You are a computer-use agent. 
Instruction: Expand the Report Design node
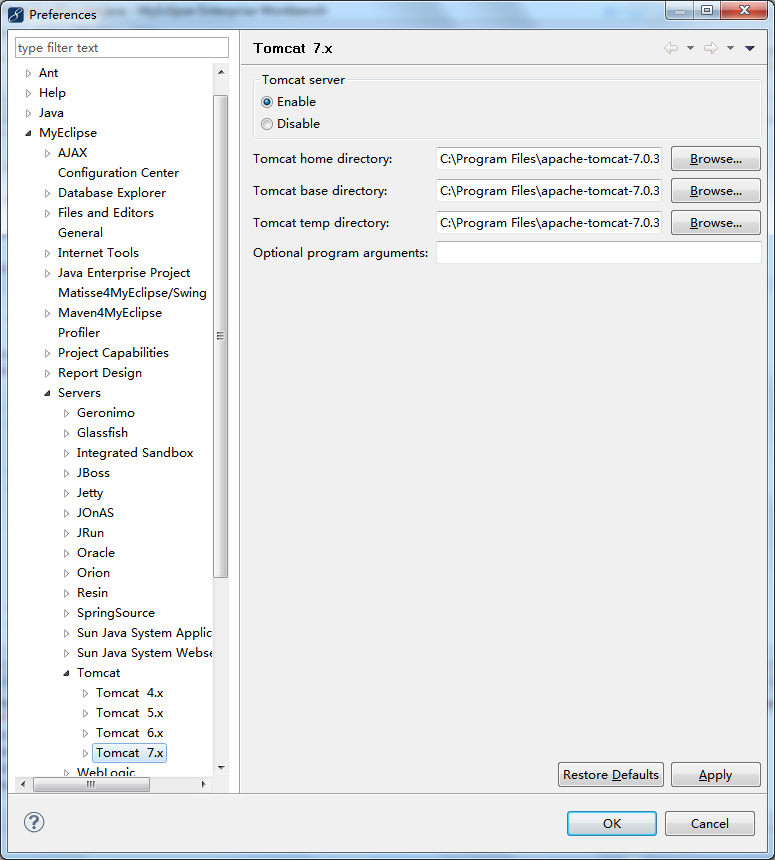point(47,374)
